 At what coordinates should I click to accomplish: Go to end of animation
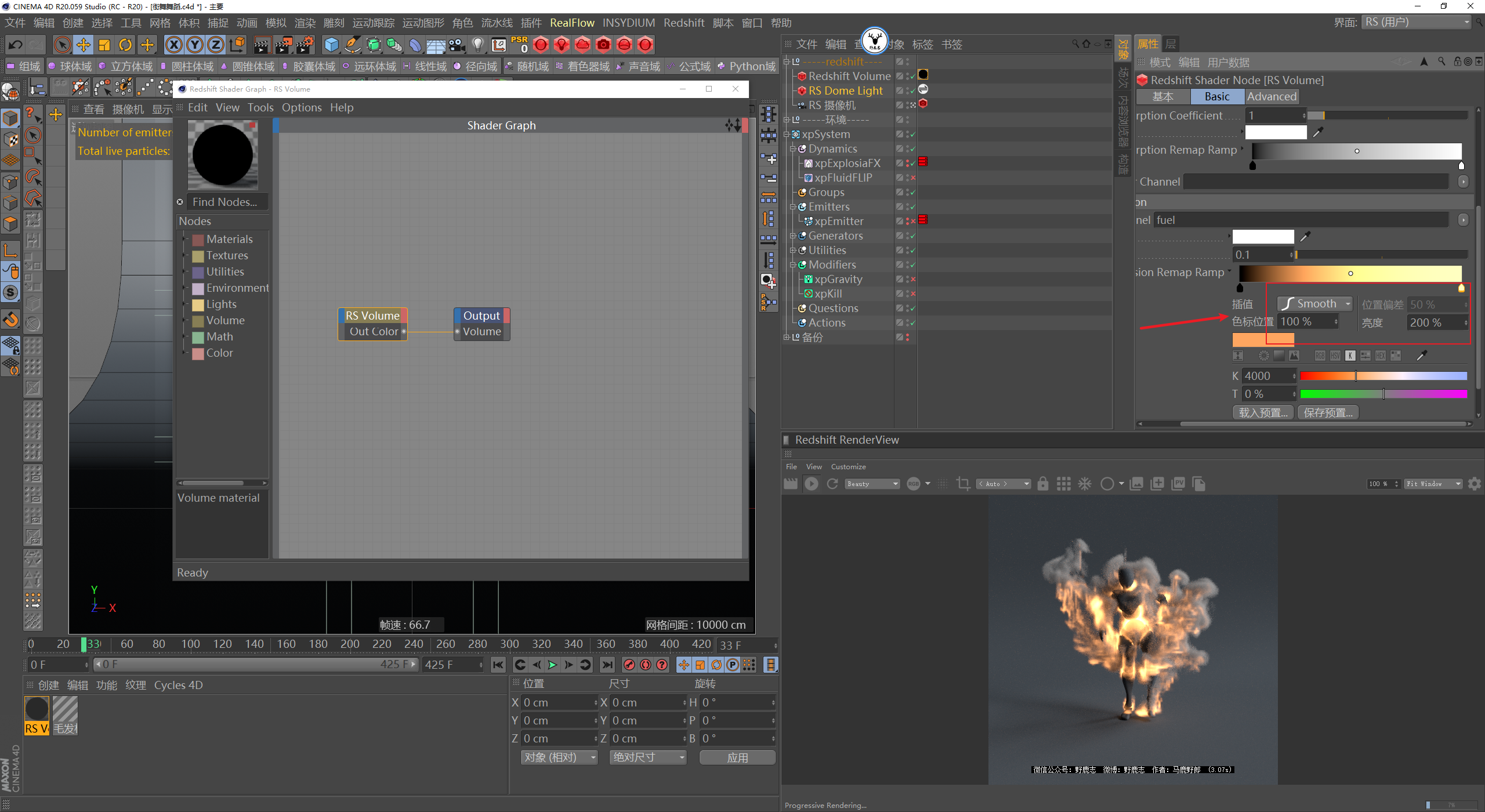(607, 665)
